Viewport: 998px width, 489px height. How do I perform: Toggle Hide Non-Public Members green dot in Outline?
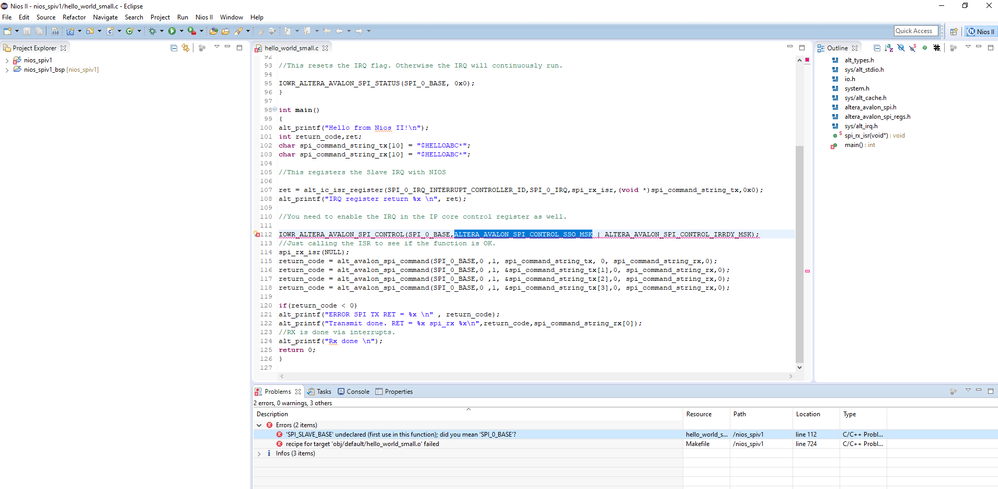click(x=924, y=48)
